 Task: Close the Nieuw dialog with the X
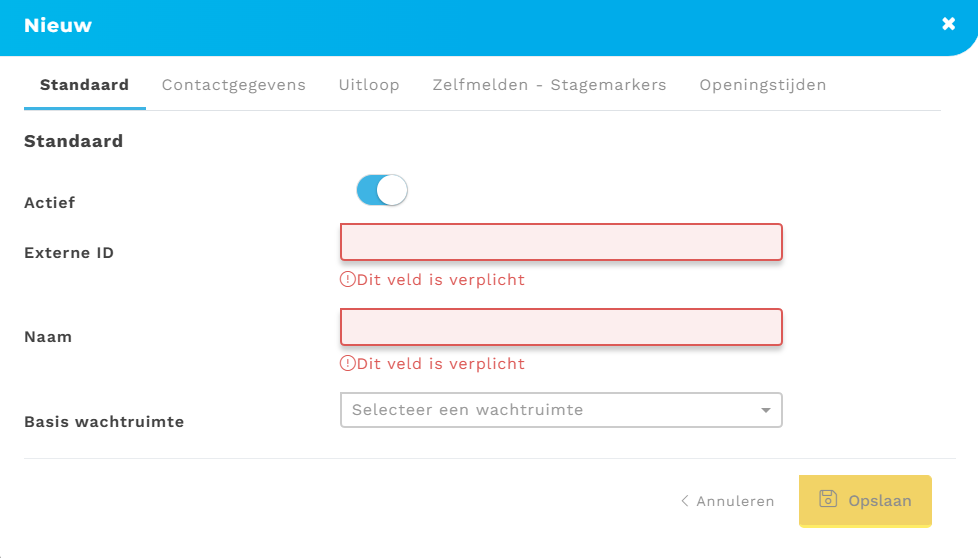948,24
